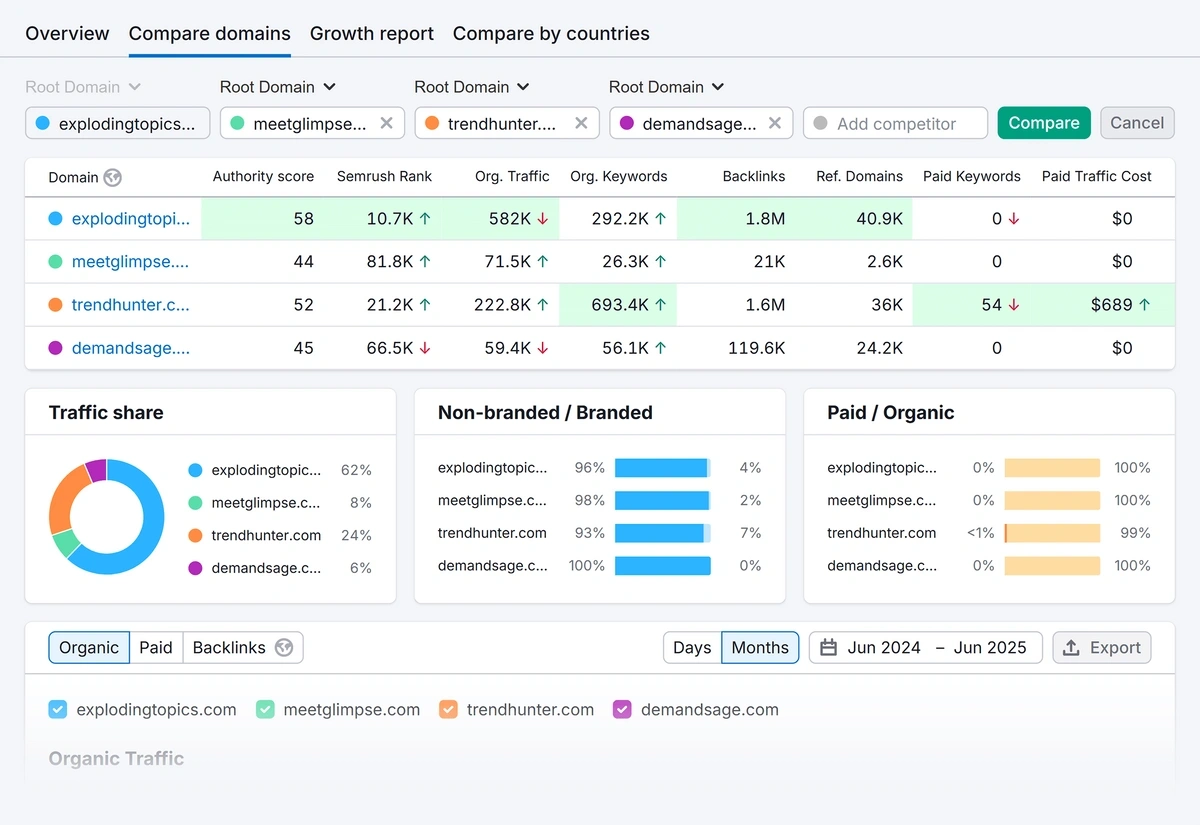Sort by Paid Keywords column header
The width and height of the screenshot is (1200, 825).
(972, 176)
